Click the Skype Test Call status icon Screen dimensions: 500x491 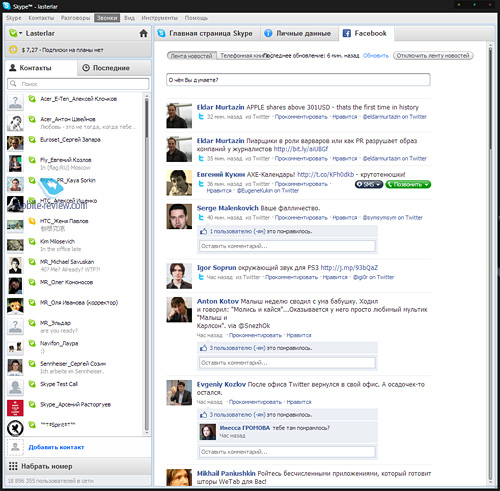32,384
